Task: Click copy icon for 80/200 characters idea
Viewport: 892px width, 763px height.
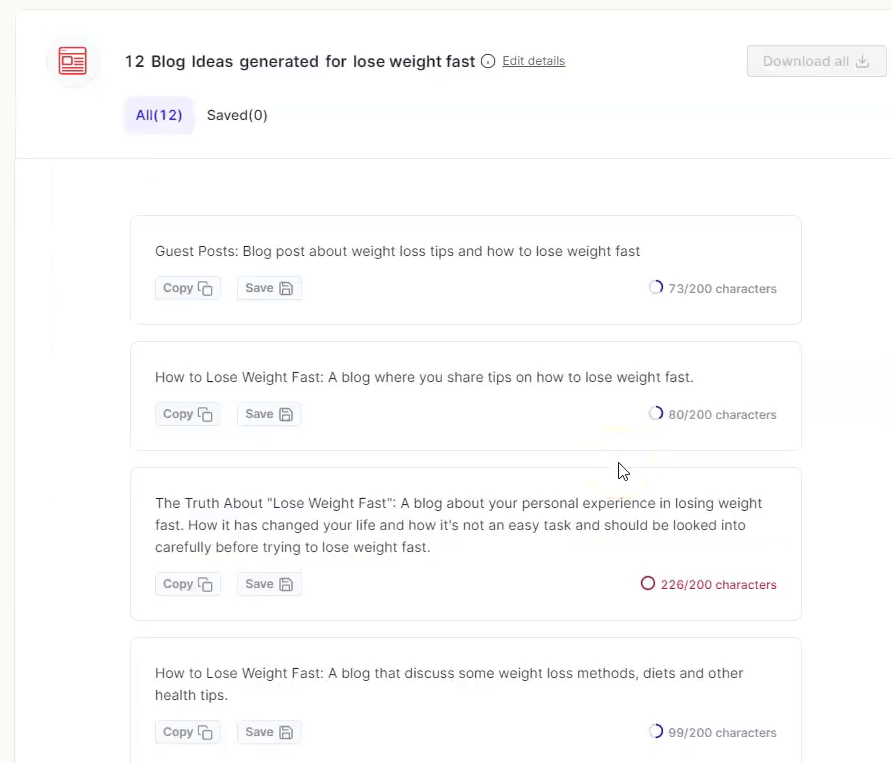Action: 205,414
